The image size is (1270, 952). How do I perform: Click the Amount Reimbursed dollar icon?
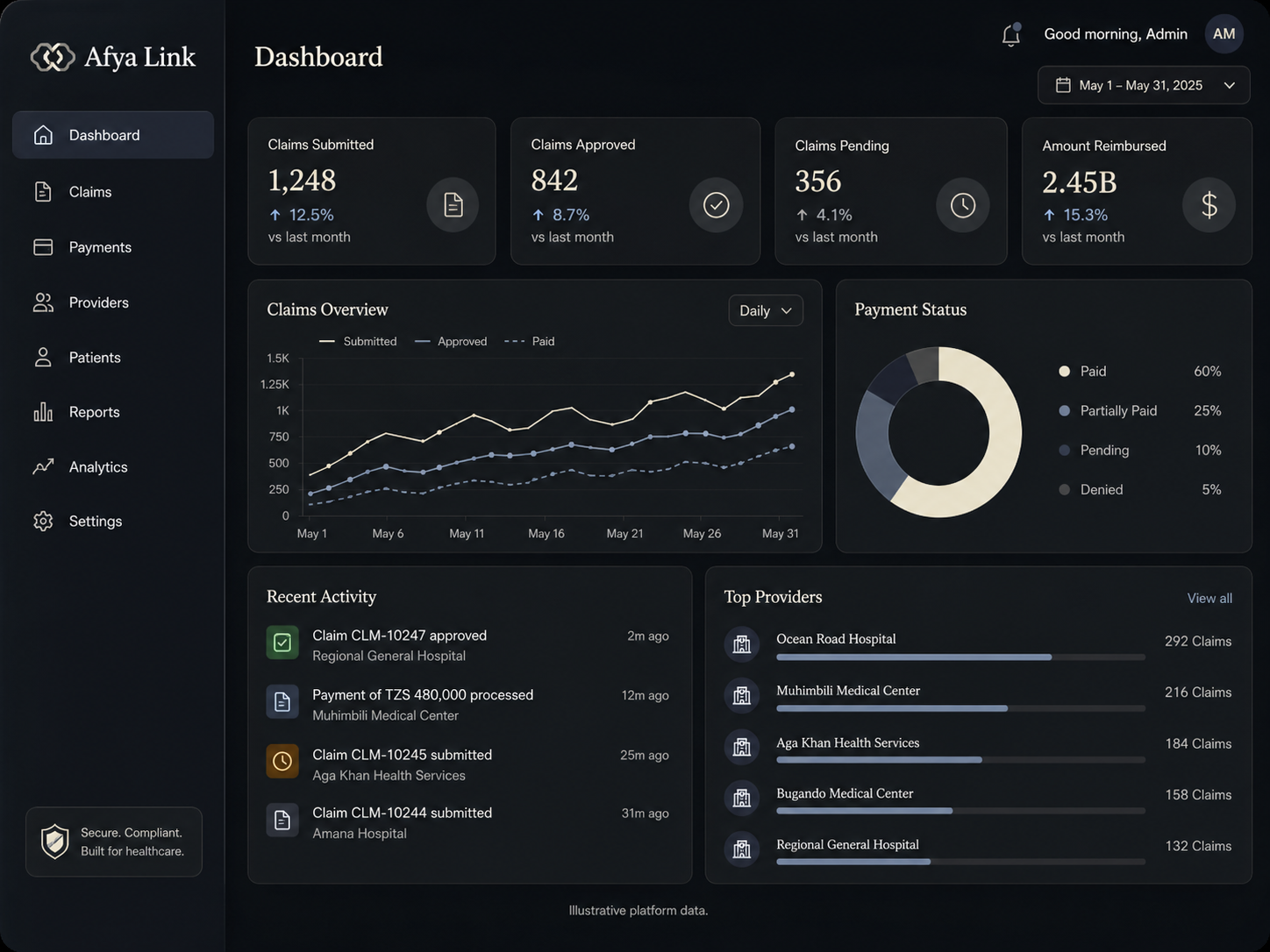pyautogui.click(x=1209, y=205)
